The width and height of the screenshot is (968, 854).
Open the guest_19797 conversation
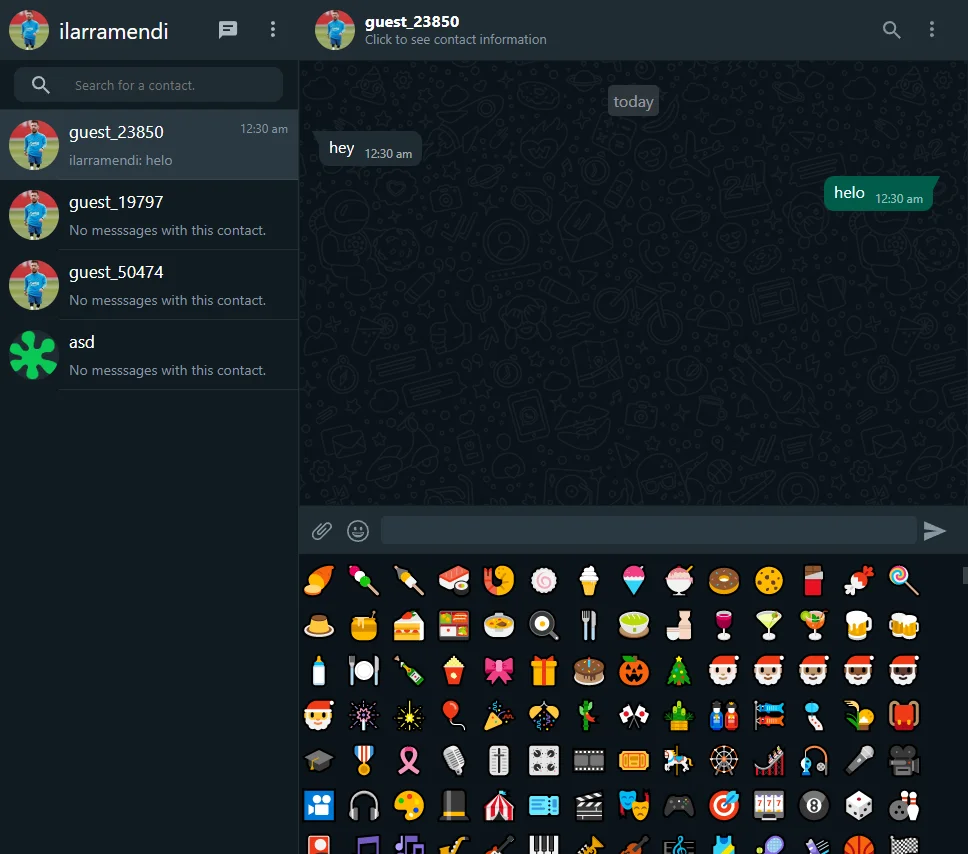click(x=149, y=215)
